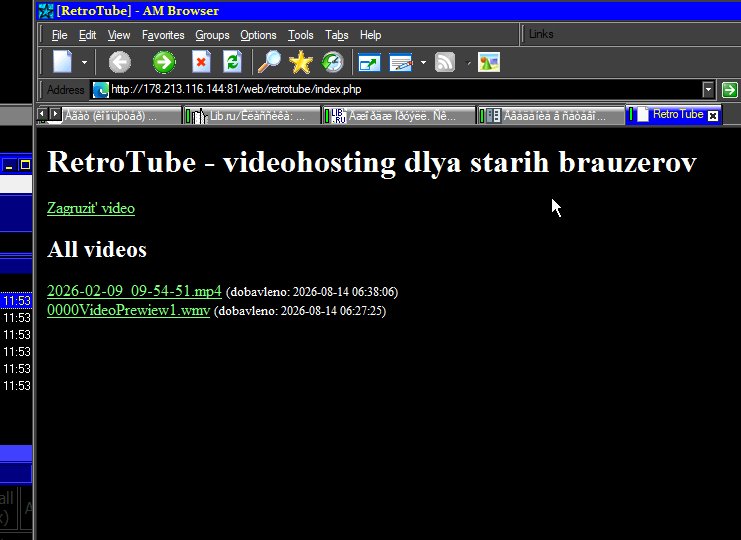
Task: Click the page icon in the address bar
Action: (x=100, y=90)
